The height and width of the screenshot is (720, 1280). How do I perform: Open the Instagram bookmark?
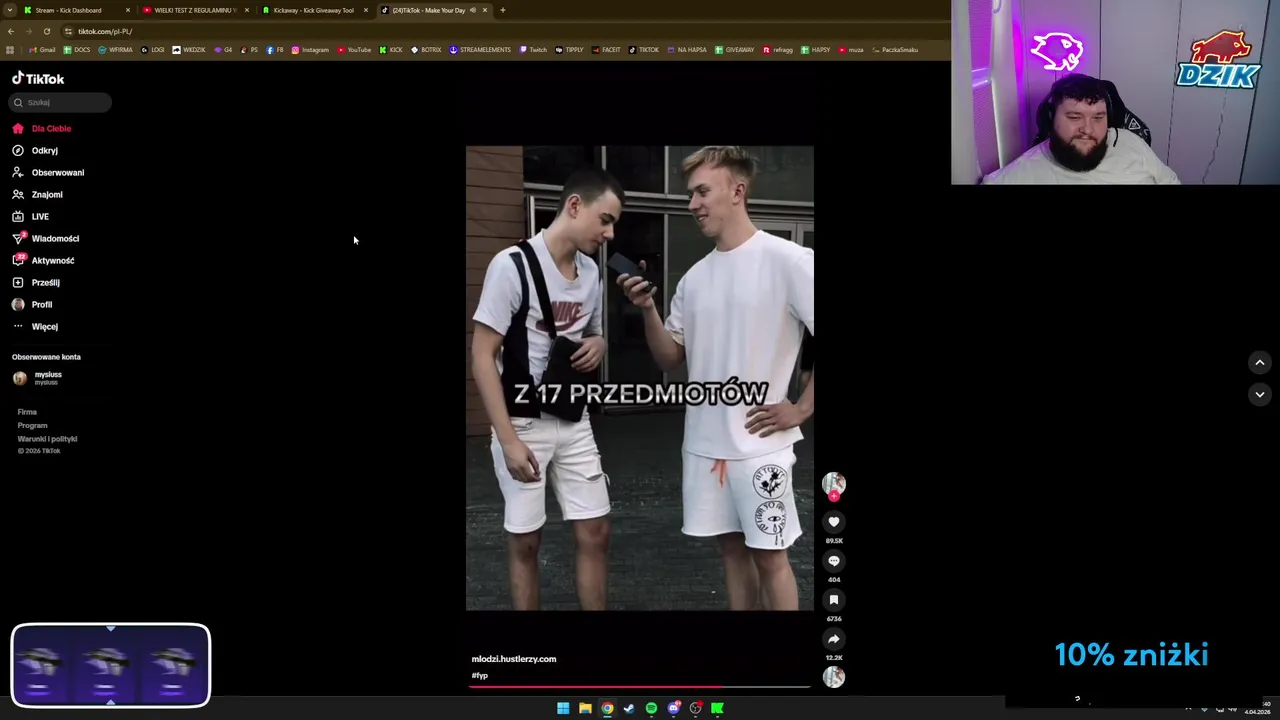[x=310, y=50]
